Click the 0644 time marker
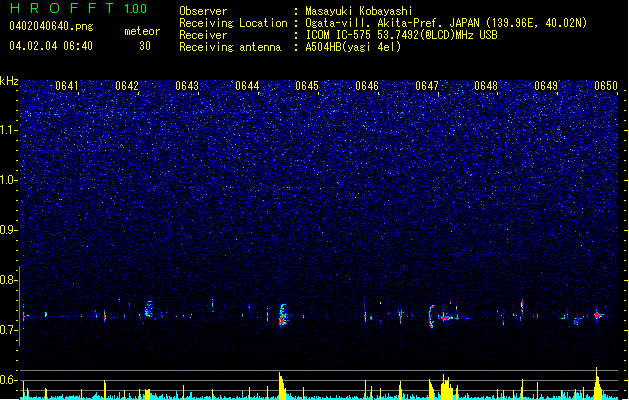Viewport: 629px width, 400px height. coord(247,86)
